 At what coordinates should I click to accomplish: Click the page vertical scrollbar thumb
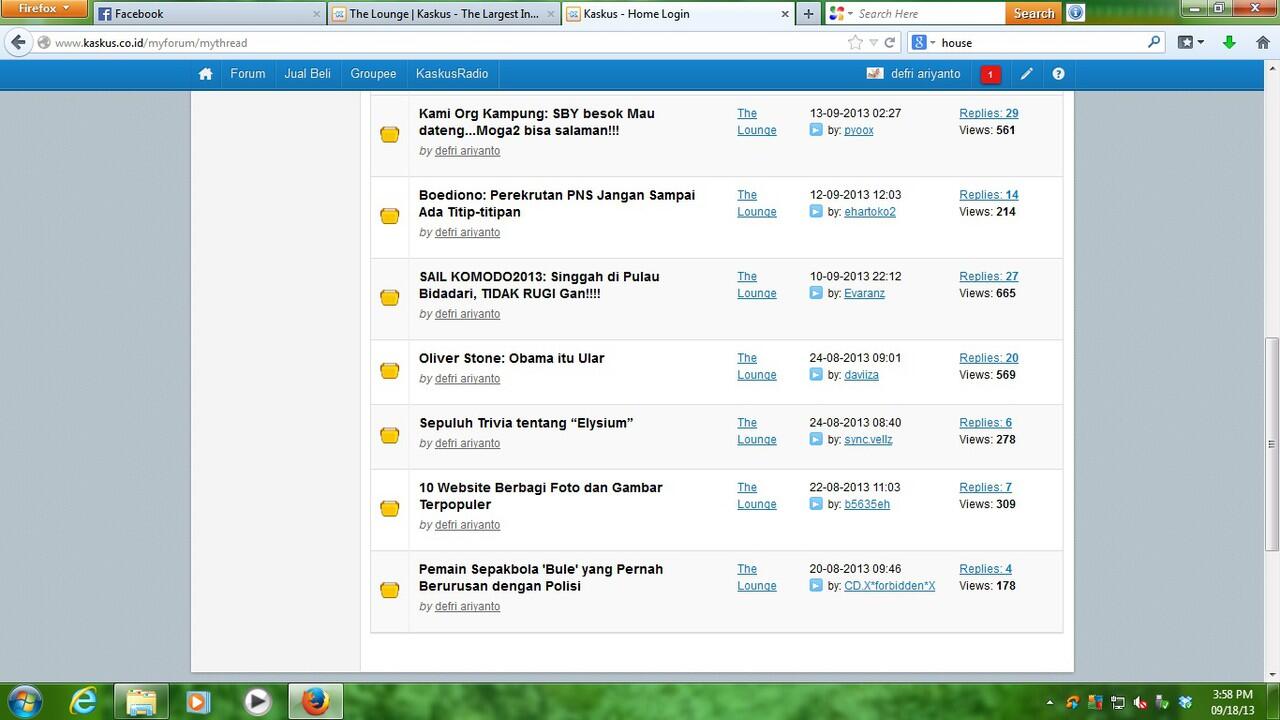(1272, 440)
